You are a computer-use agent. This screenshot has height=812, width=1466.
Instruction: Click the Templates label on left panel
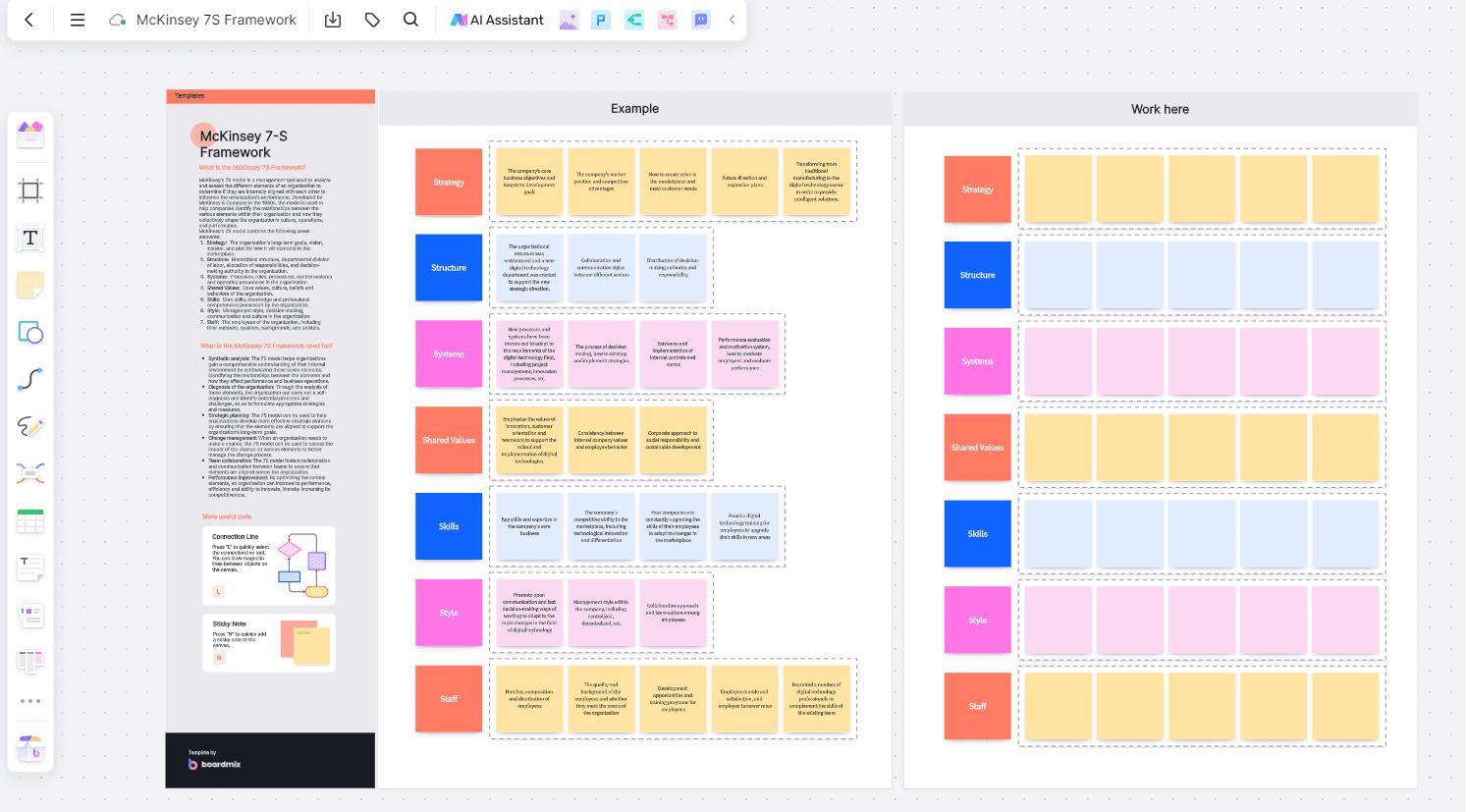pyautogui.click(x=190, y=96)
